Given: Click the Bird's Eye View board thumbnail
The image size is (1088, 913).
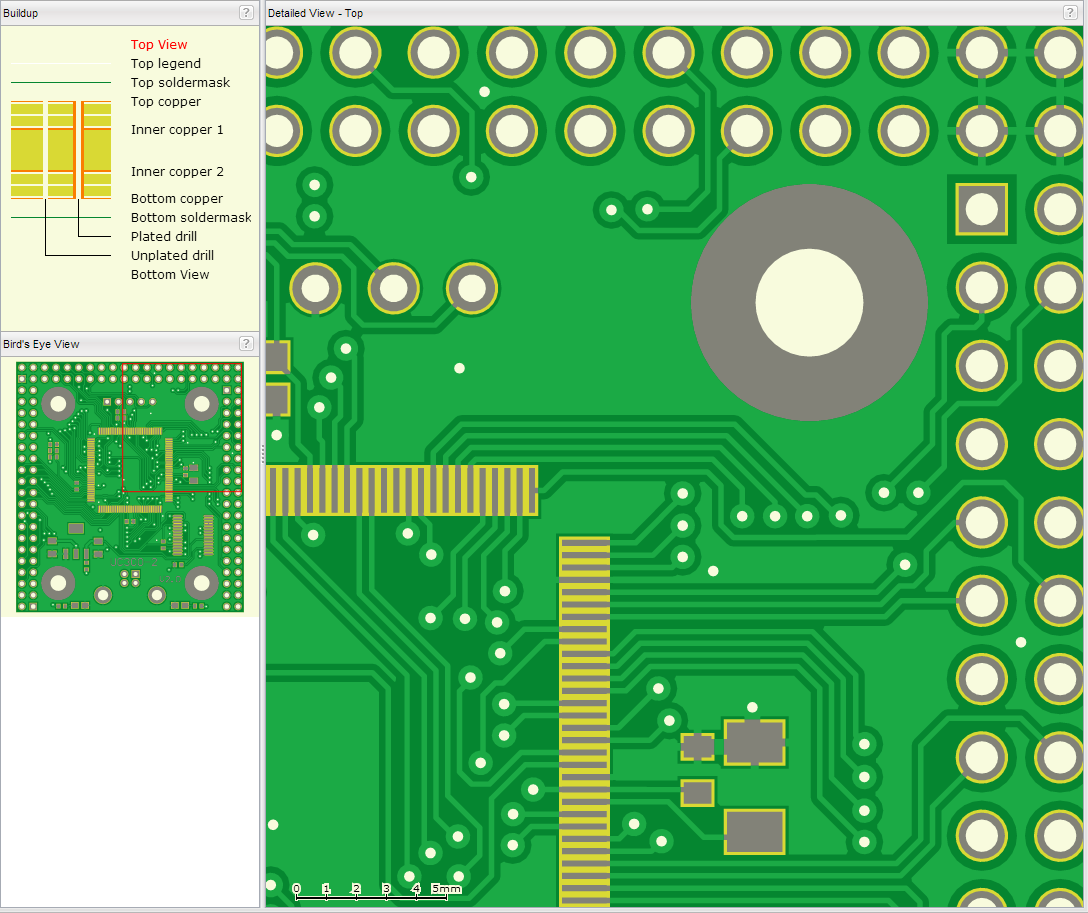Looking at the screenshot, I should [130, 487].
